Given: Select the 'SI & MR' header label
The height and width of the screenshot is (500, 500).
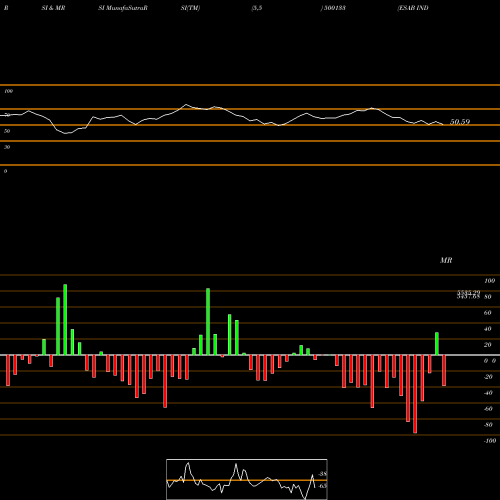Looking at the screenshot, I should pyautogui.click(x=53, y=8).
